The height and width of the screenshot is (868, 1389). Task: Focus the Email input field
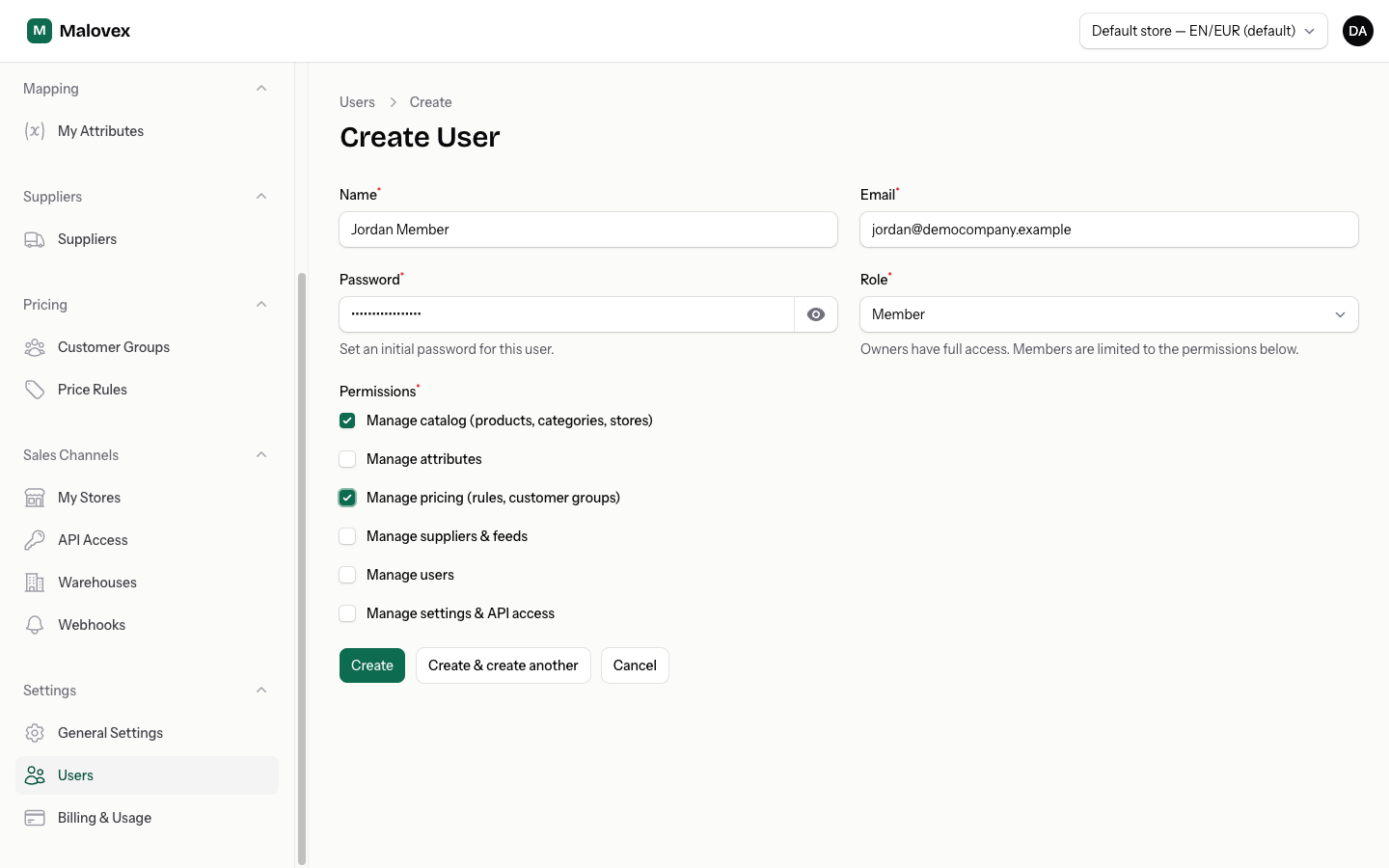[1109, 230]
